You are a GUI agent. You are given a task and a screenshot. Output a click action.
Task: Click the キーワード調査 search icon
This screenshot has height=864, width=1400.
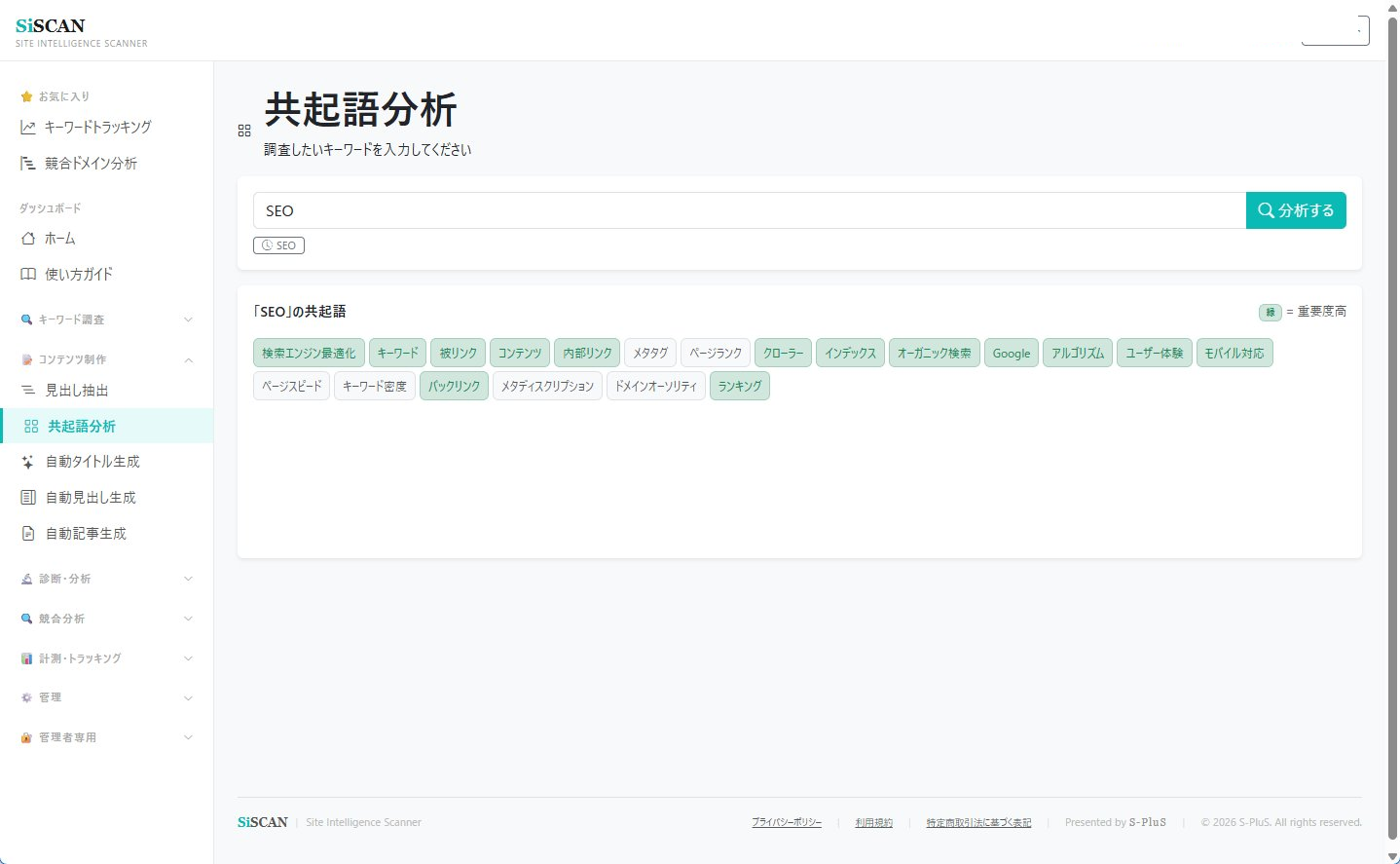coord(26,320)
